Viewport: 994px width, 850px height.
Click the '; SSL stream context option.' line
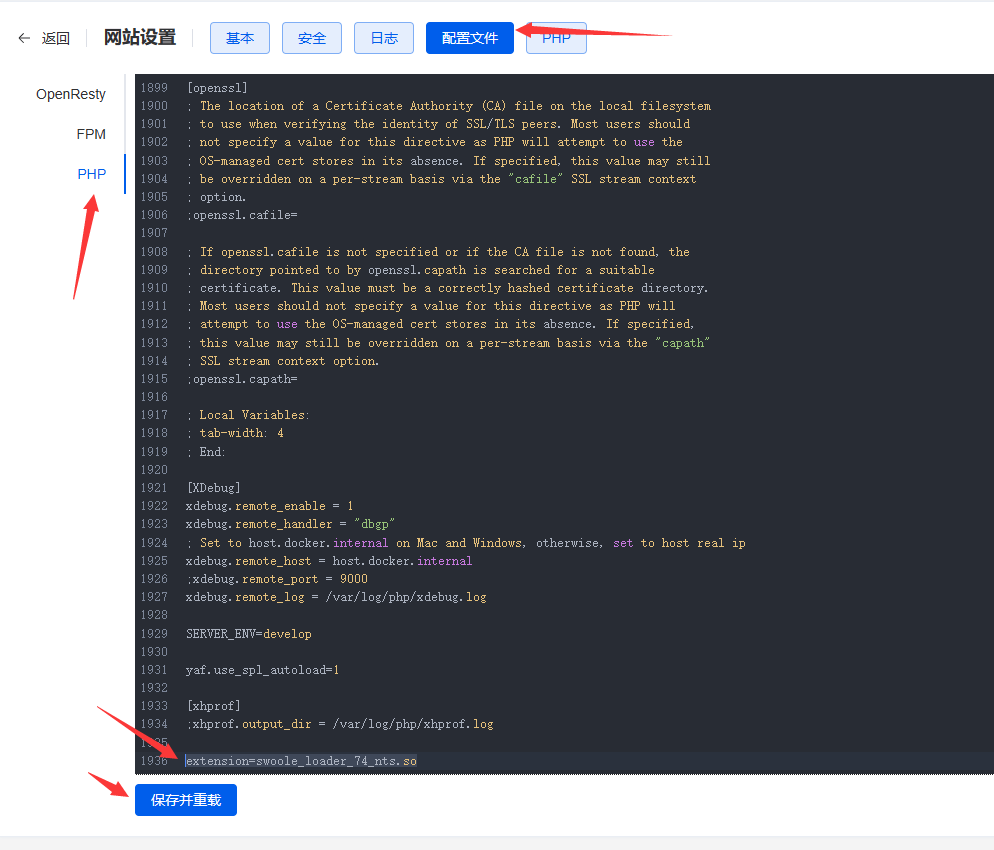point(283,361)
